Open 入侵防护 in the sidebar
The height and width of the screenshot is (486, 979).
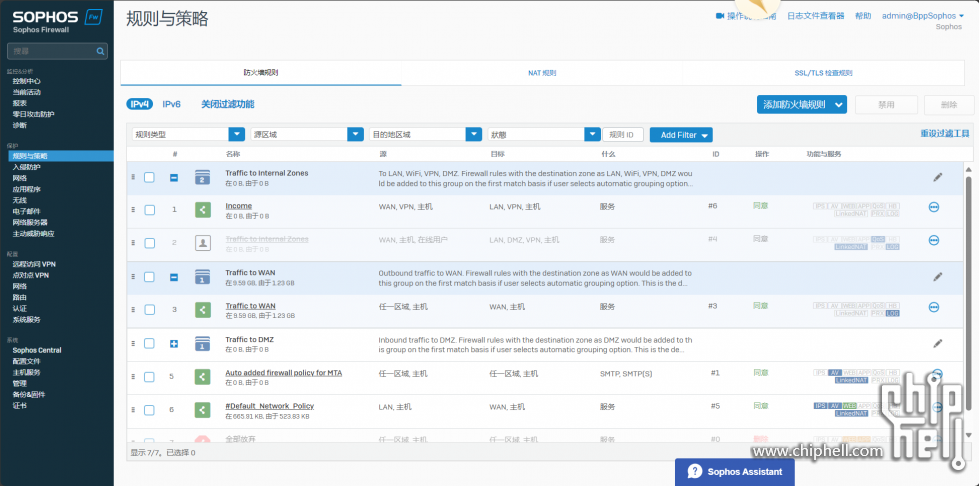click(27, 167)
